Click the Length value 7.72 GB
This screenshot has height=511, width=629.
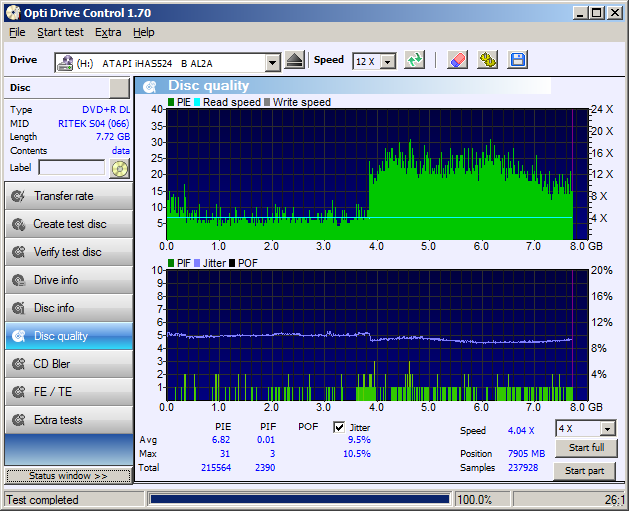[113, 137]
